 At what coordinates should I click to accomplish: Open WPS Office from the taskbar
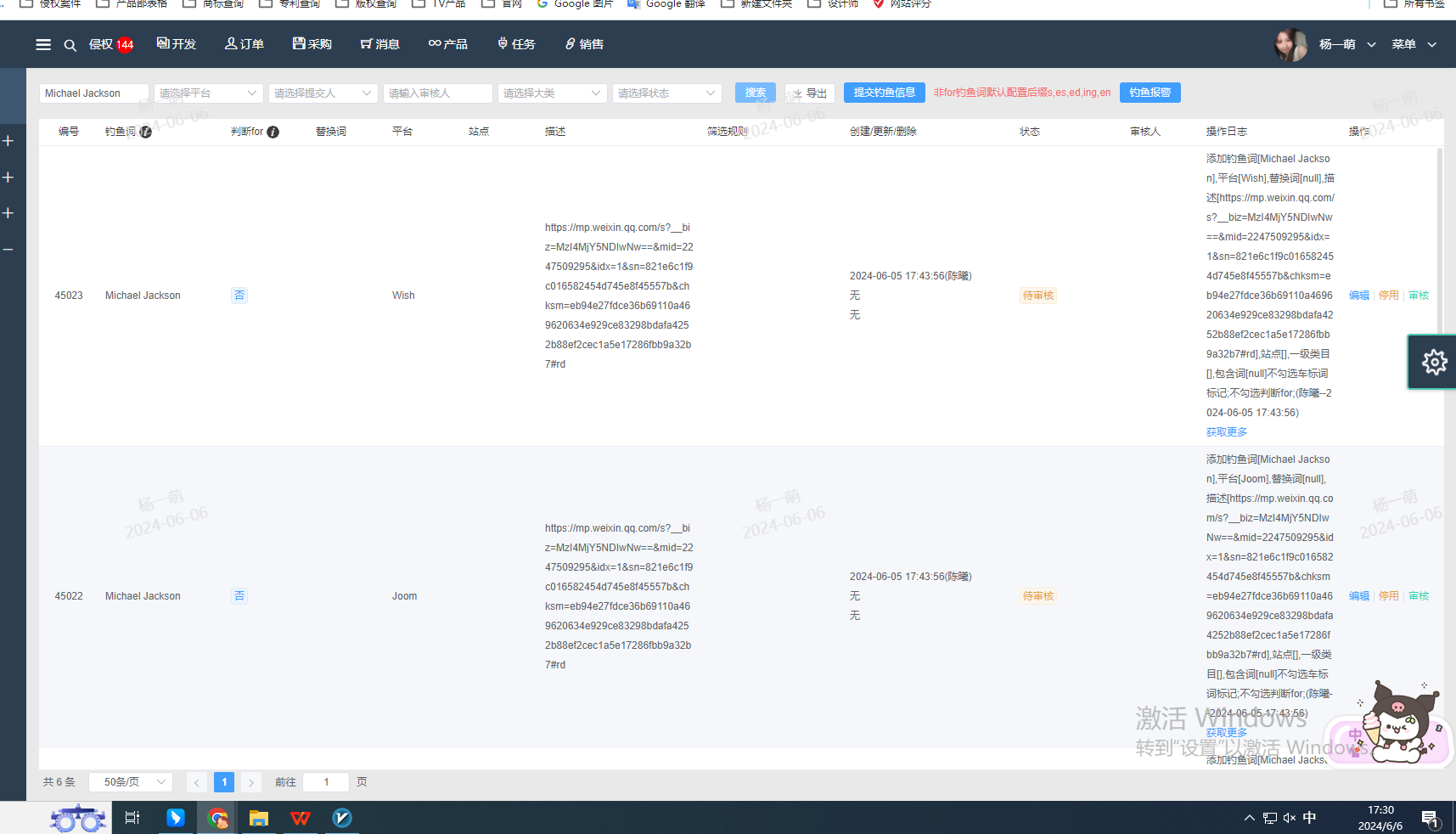(x=301, y=818)
